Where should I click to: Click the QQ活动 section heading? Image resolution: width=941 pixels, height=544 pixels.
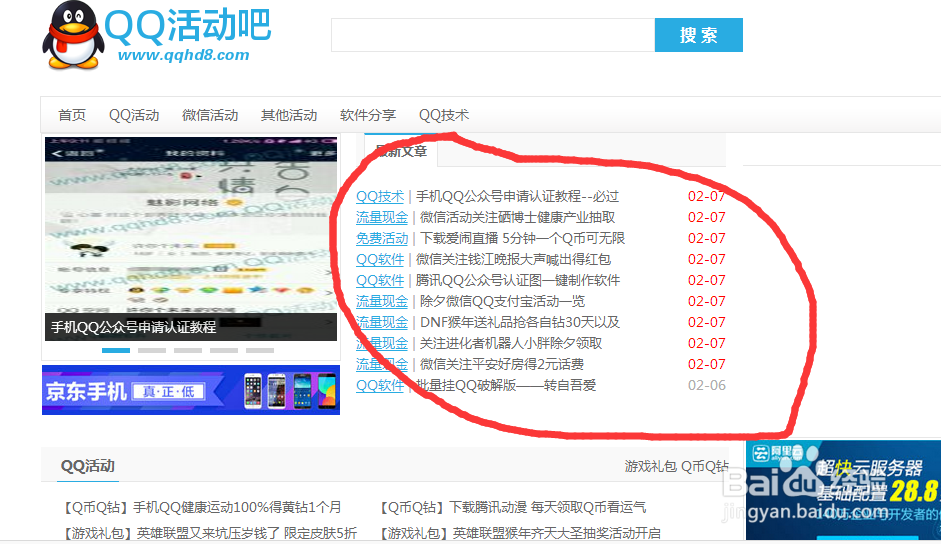tap(88, 466)
